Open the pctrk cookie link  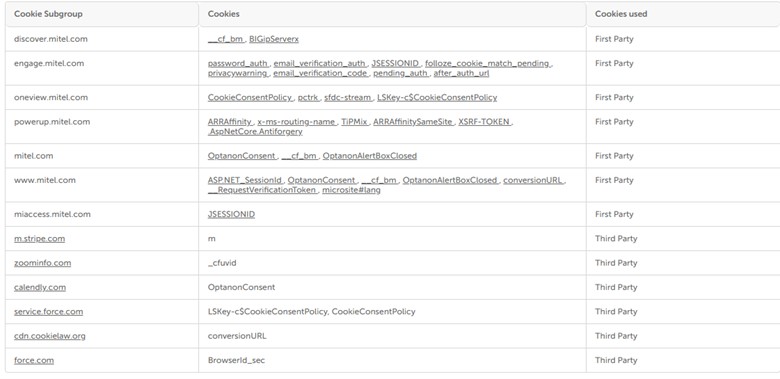[308, 97]
